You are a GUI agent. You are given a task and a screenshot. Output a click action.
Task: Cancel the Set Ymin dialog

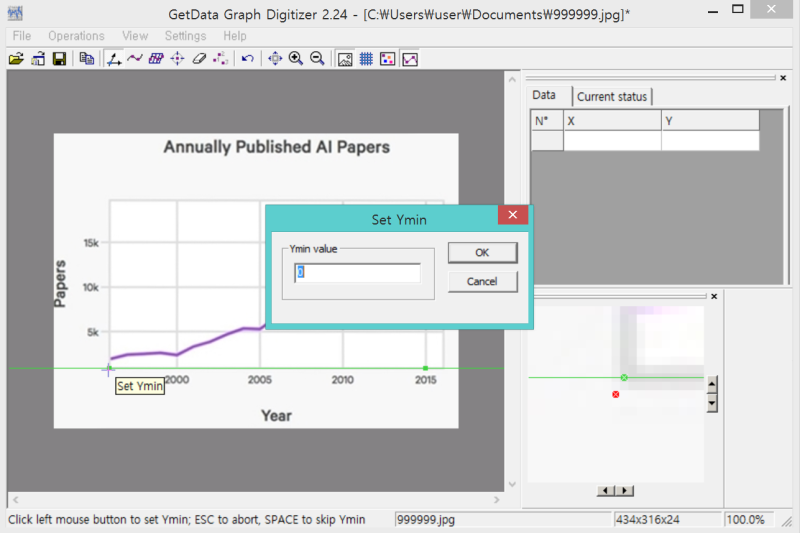point(482,282)
